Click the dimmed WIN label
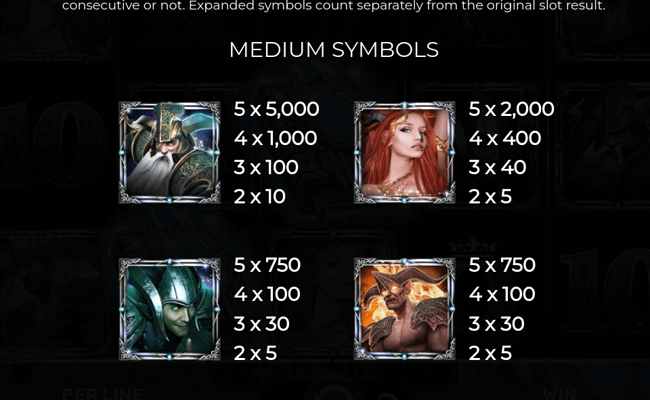 coord(559,394)
